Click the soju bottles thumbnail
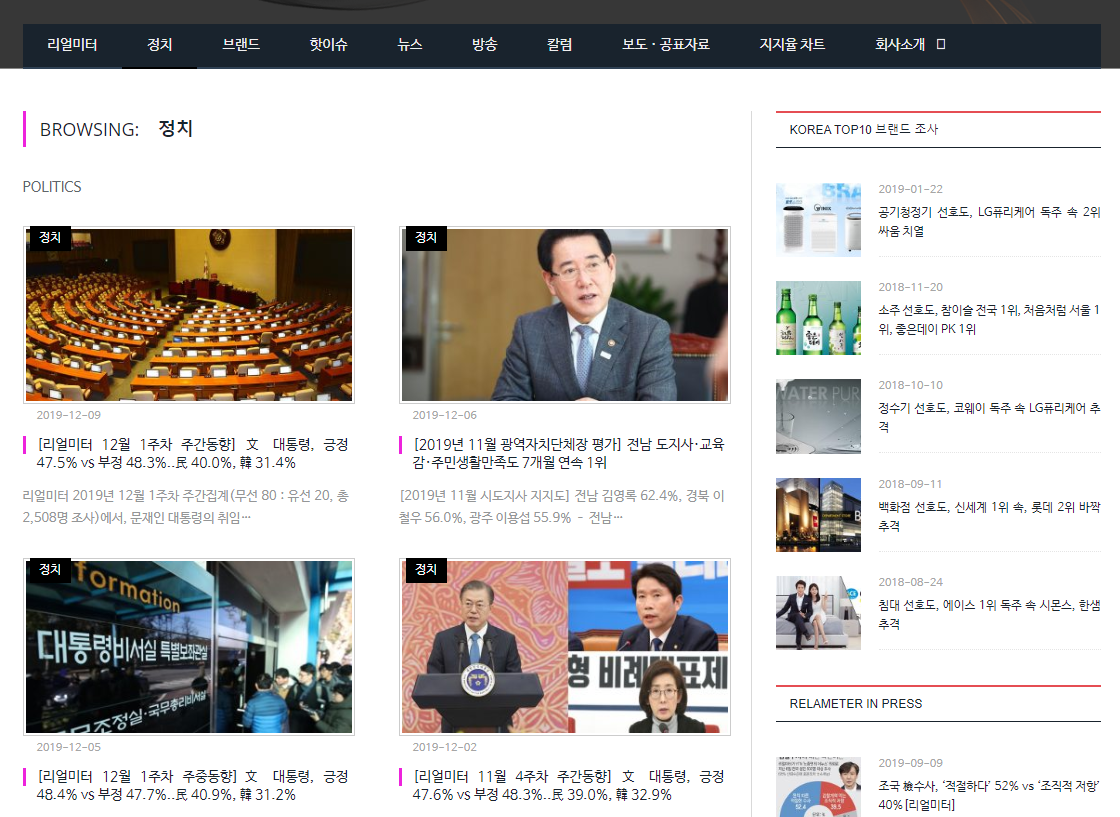This screenshot has height=817, width=1120. tap(818, 318)
